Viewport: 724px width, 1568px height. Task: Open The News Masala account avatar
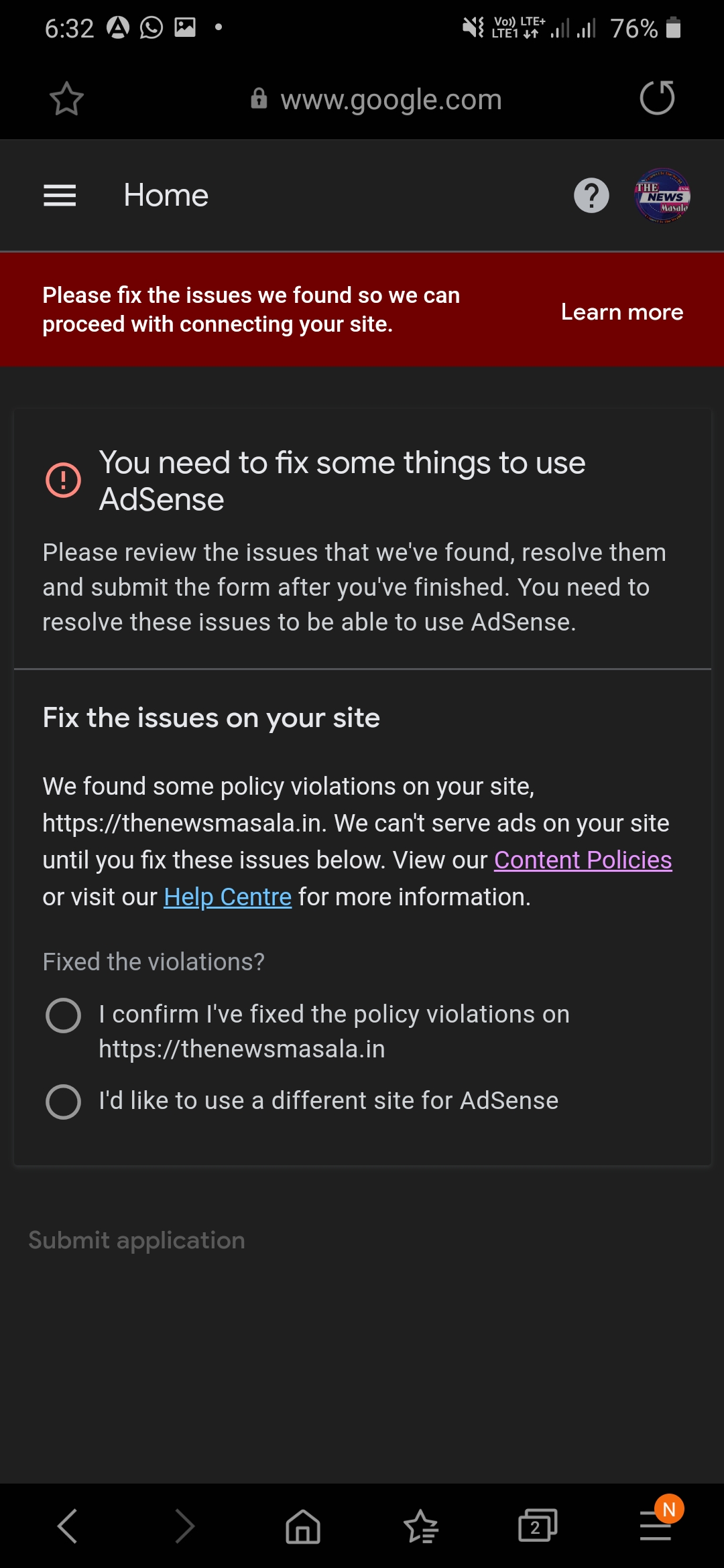662,196
